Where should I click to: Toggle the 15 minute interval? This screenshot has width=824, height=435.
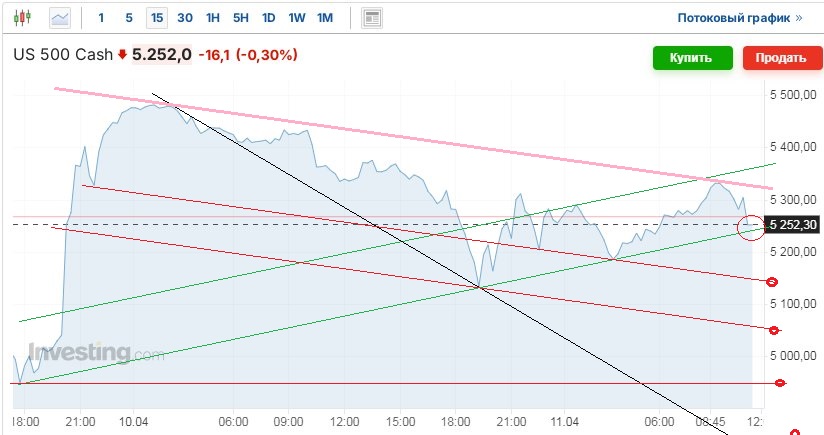tap(156, 18)
